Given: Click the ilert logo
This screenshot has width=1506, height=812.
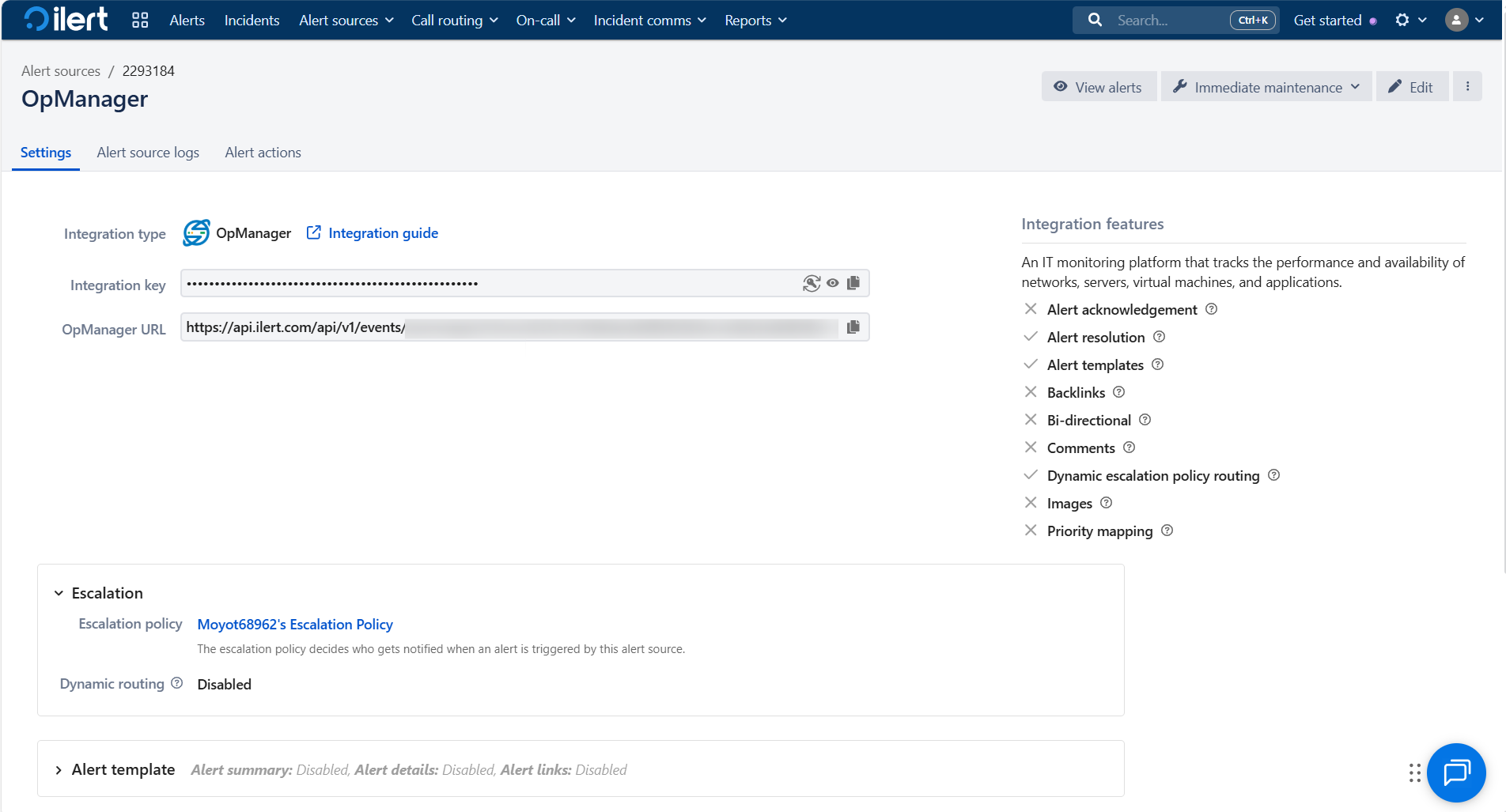Looking at the screenshot, I should pyautogui.click(x=66, y=19).
